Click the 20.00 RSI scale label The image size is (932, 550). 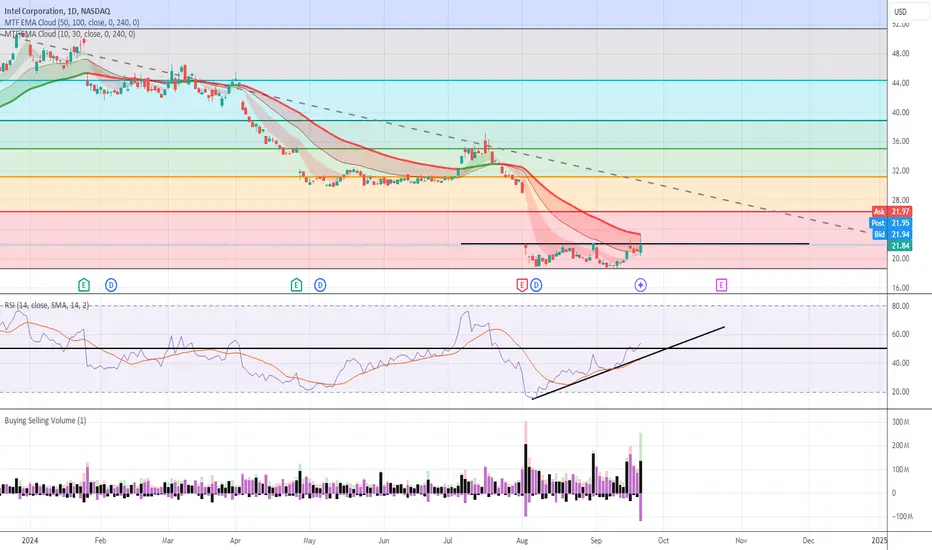(900, 392)
